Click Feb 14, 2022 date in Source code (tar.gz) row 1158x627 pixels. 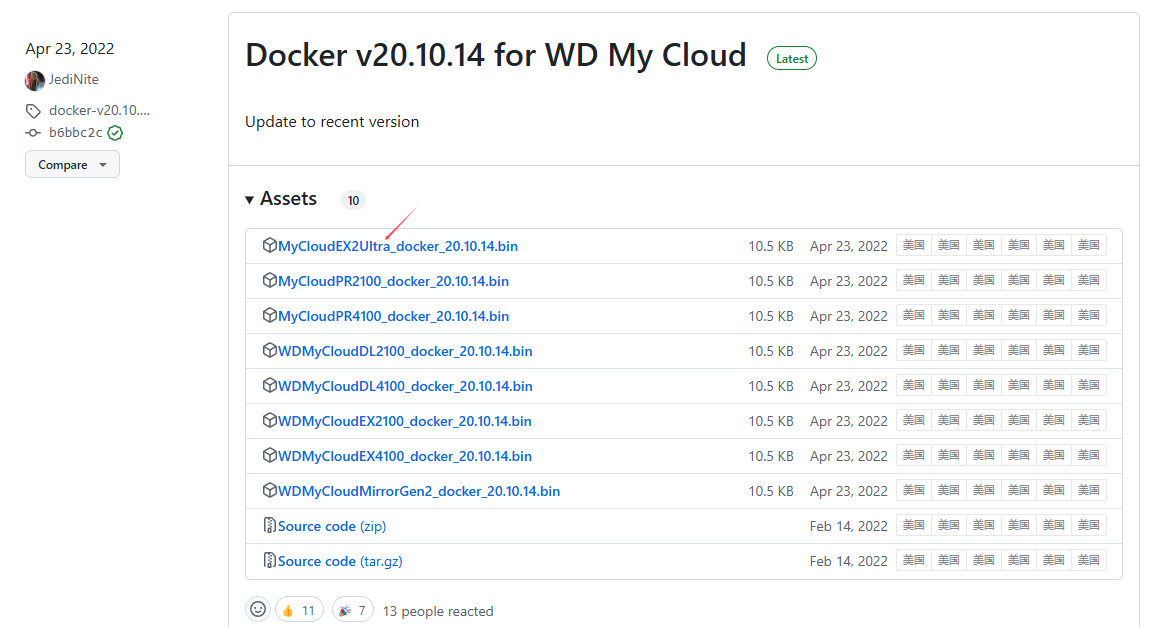[849, 561]
